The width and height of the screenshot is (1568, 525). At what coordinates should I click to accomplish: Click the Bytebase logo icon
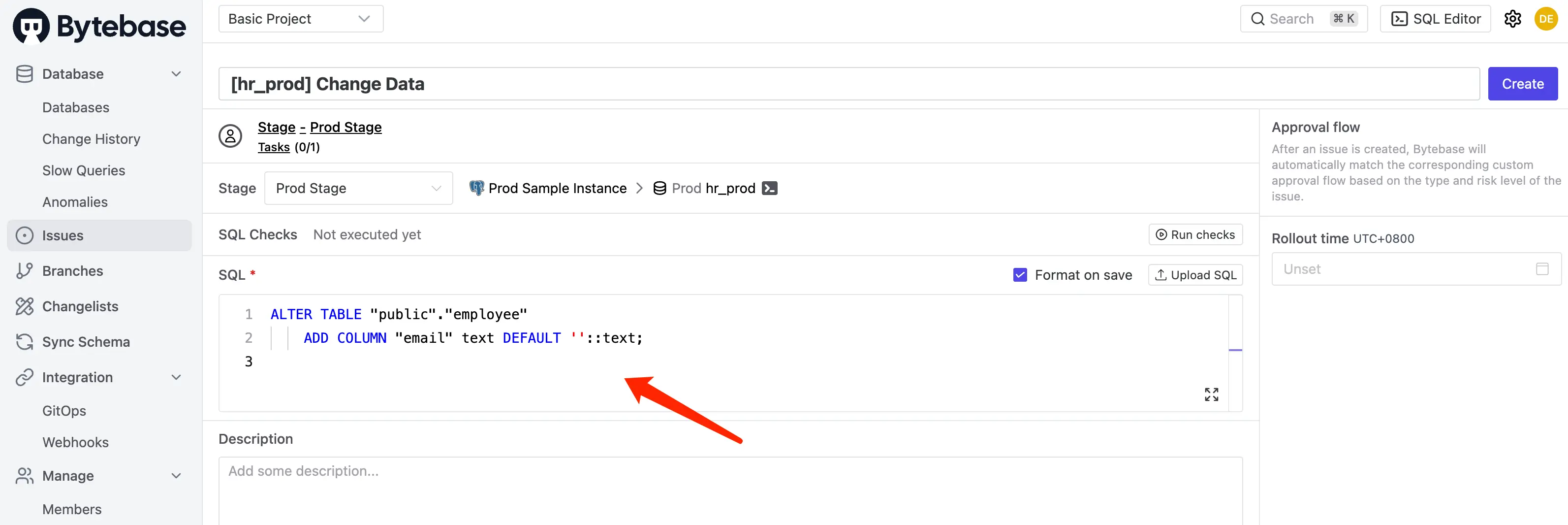click(31, 26)
